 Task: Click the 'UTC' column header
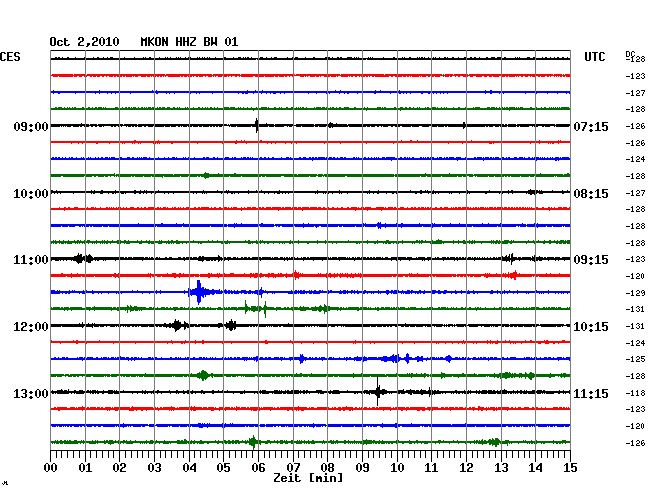tap(594, 57)
